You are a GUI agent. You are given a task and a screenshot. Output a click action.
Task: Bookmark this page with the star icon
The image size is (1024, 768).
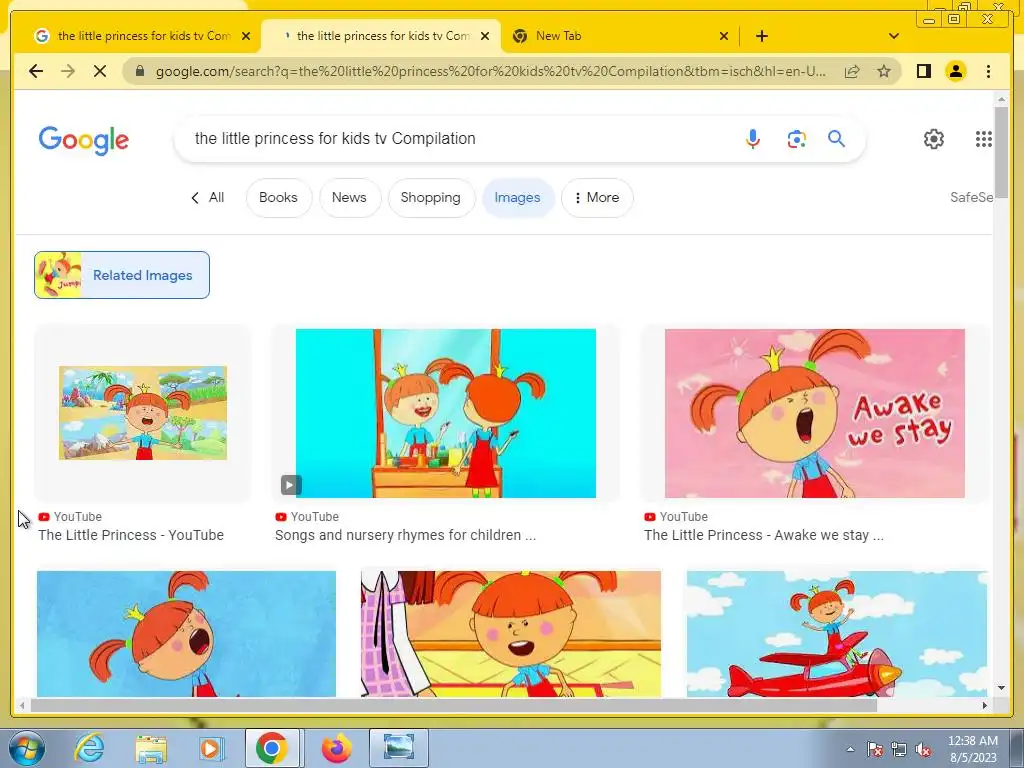pos(884,71)
